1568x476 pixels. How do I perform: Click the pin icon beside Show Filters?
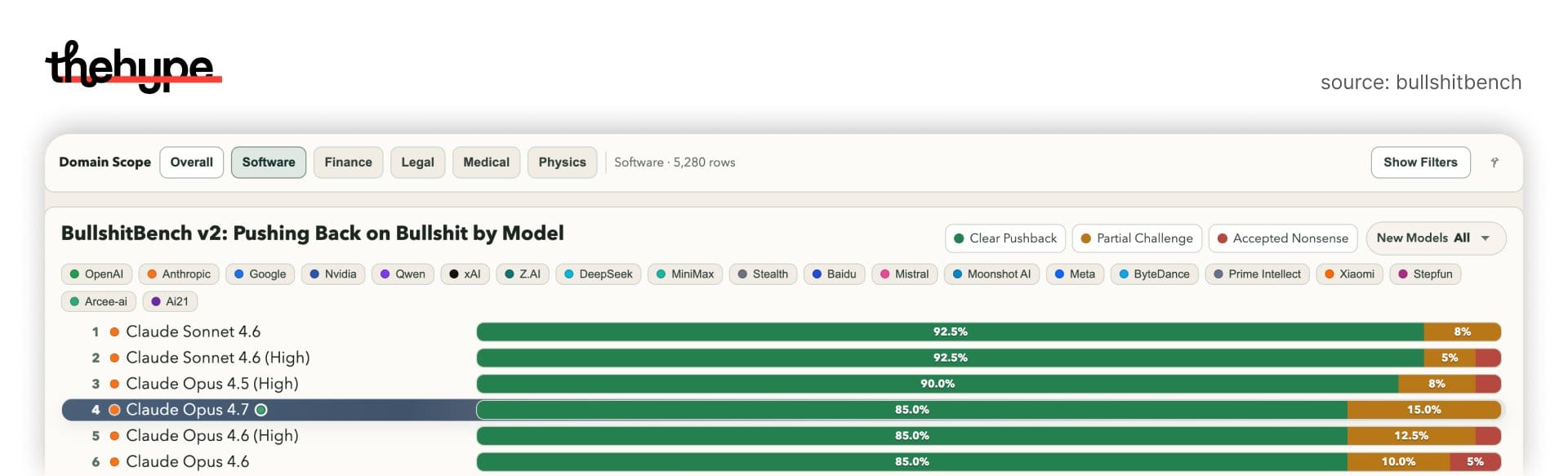[x=1494, y=162]
